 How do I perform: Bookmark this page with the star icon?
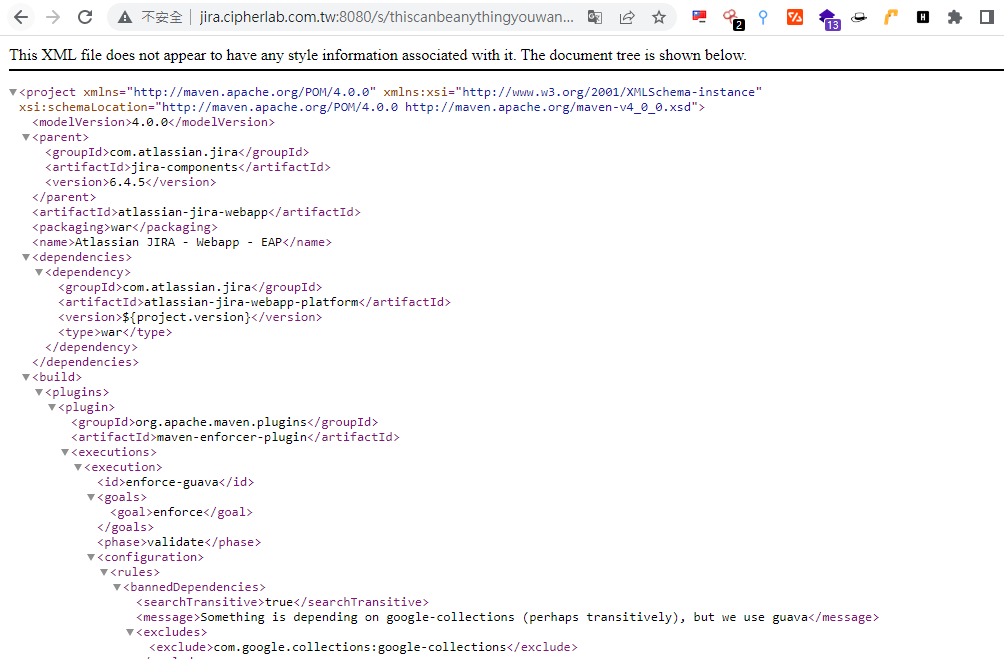pyautogui.click(x=659, y=17)
